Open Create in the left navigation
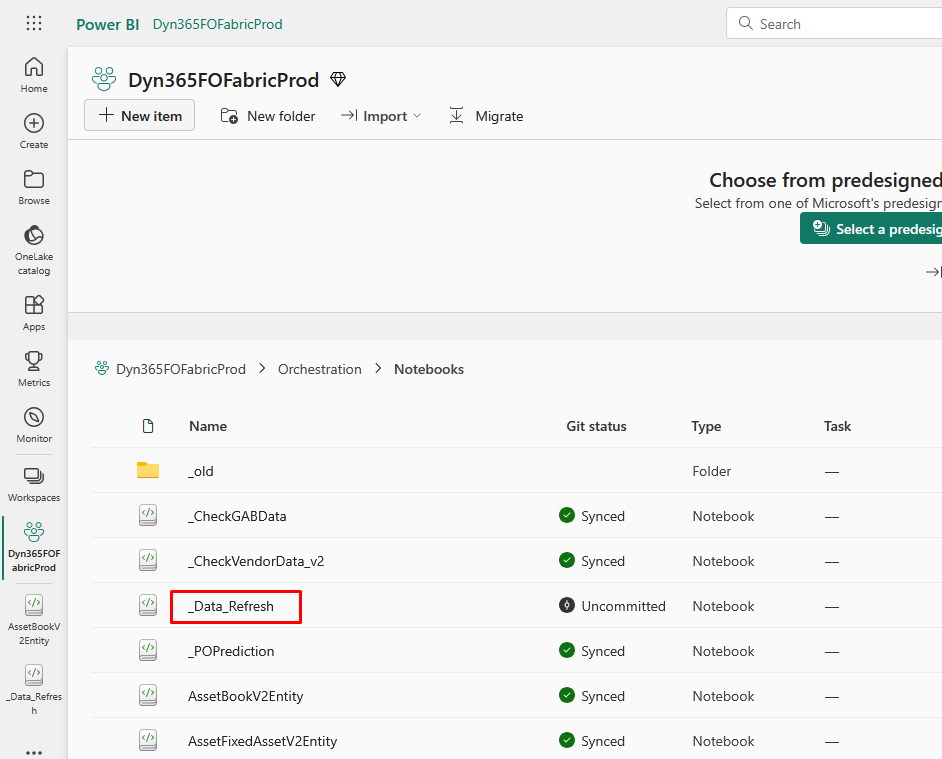The height and width of the screenshot is (759, 942). 34,132
